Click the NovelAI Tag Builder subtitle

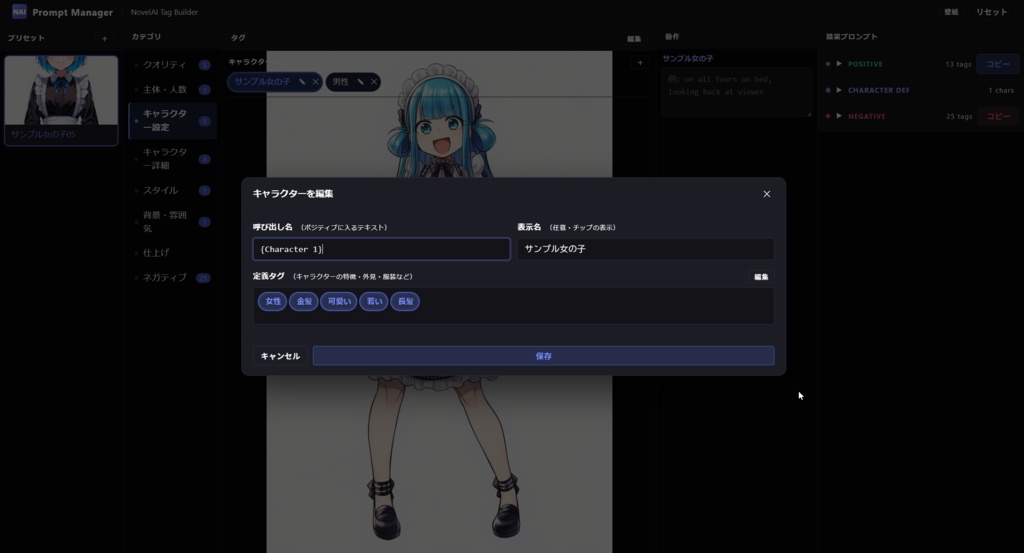164,12
